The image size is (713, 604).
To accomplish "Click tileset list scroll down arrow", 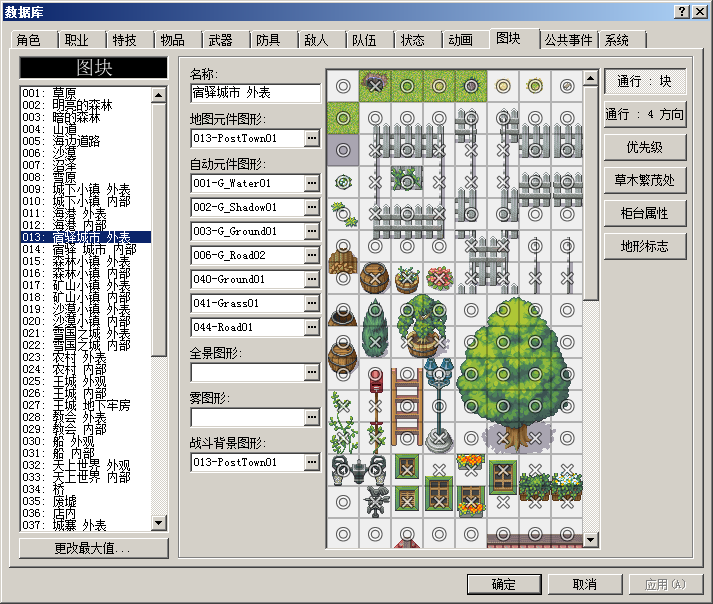I will 158,523.
